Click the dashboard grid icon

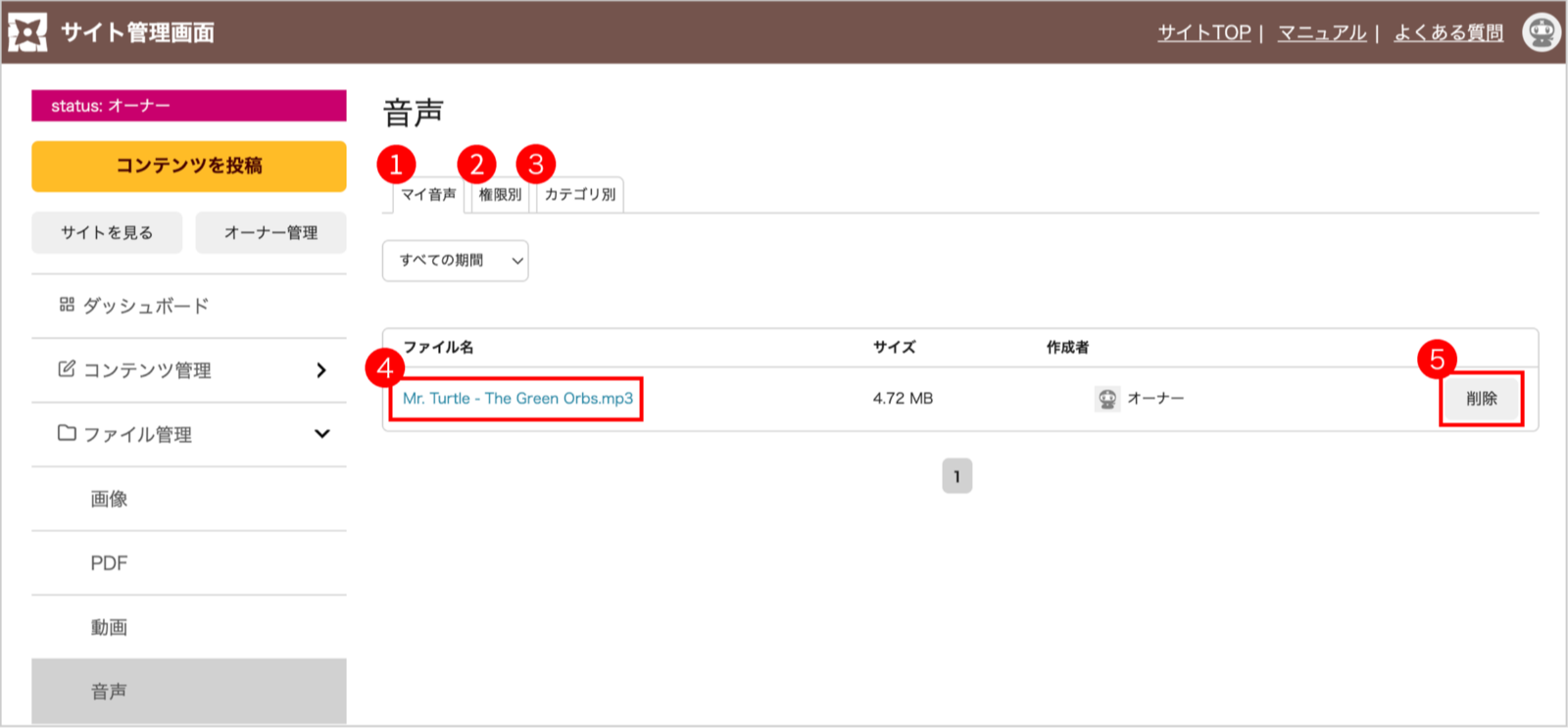click(x=67, y=305)
